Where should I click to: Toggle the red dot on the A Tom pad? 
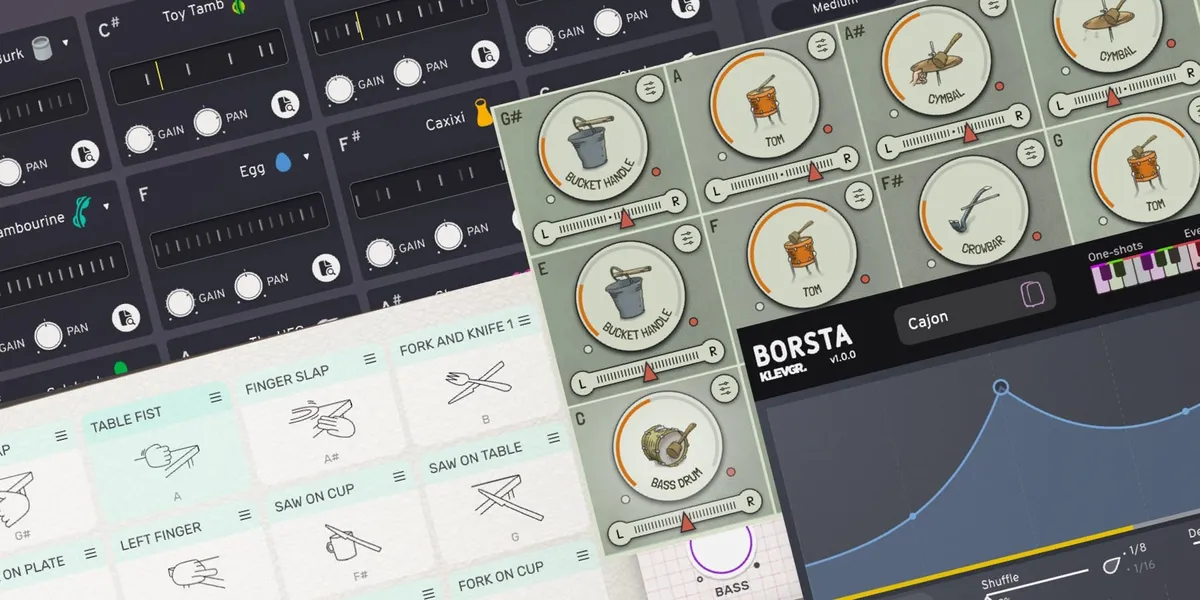tap(827, 130)
